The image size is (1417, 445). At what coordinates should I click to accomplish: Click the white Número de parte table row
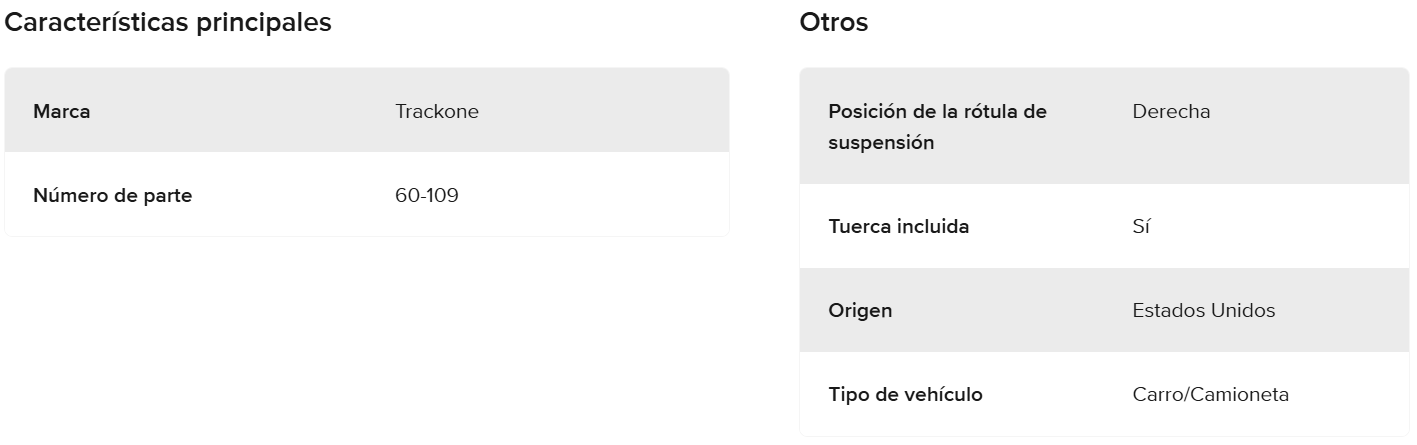tap(600, 196)
